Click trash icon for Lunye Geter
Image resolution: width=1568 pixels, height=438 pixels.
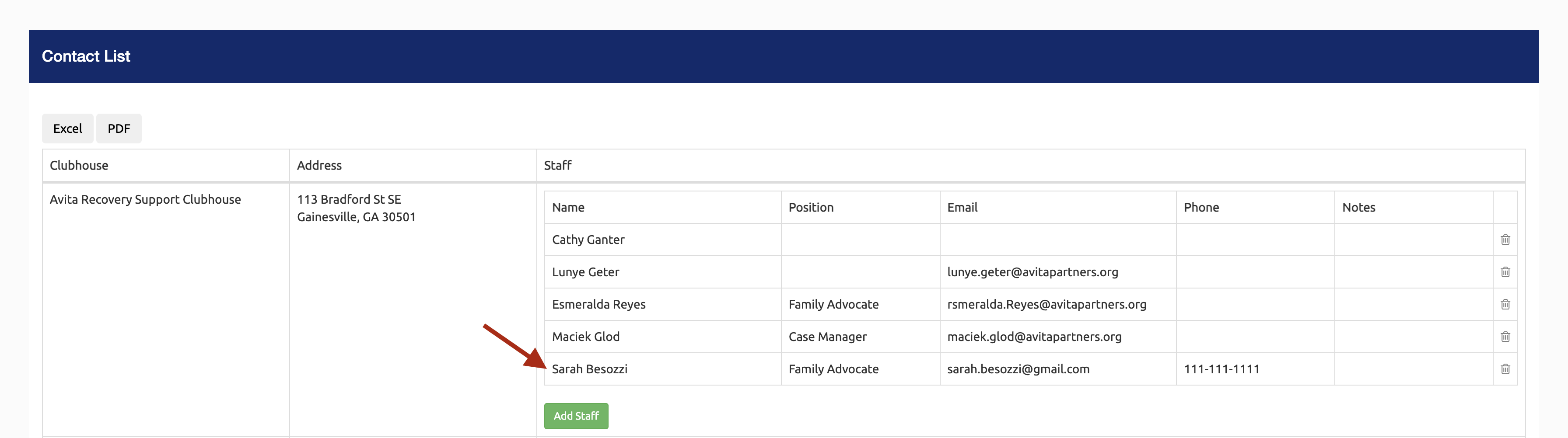(x=1505, y=272)
